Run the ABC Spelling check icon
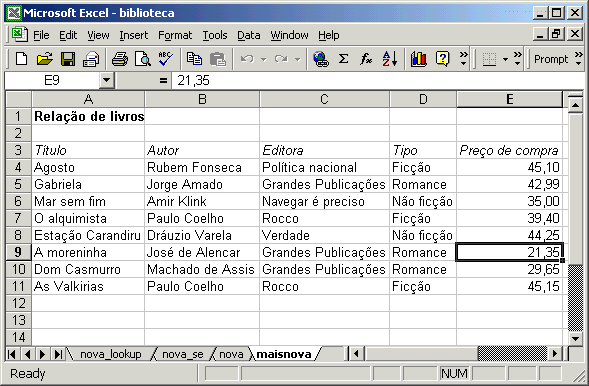This screenshot has width=589, height=386. click(165, 59)
